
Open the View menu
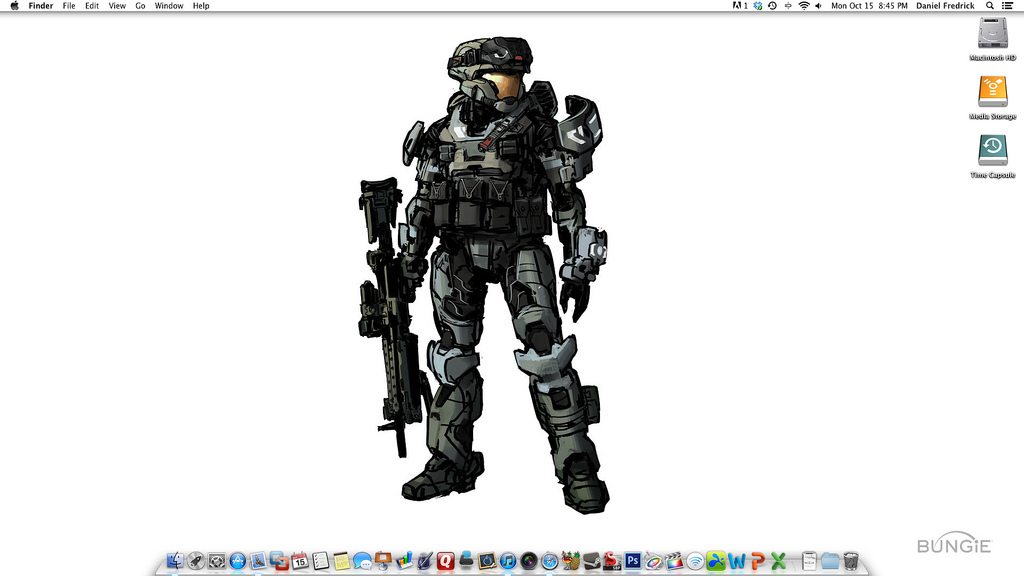point(117,6)
